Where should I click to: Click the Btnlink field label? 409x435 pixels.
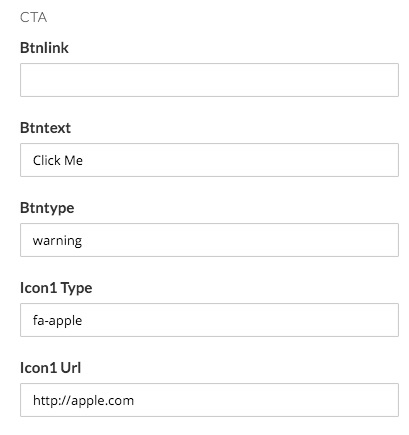[x=44, y=48]
